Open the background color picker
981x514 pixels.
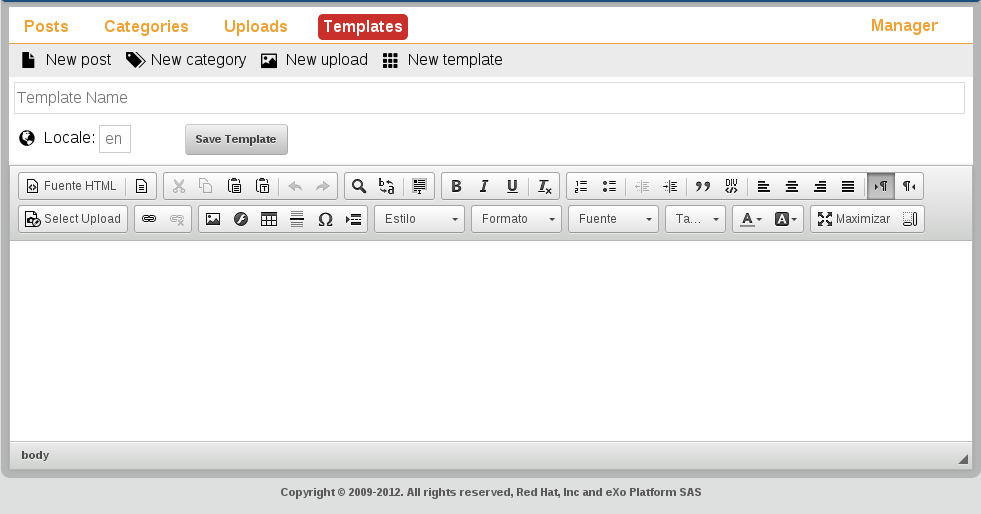coord(785,219)
